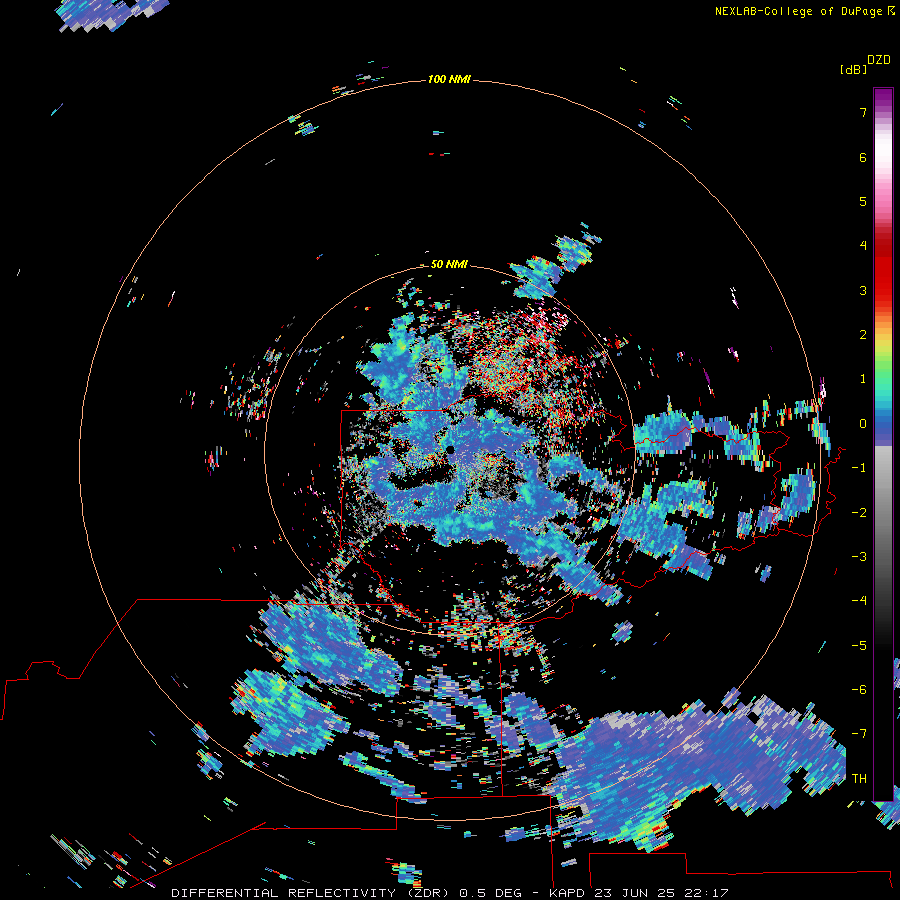Click the -6 value on the scale
The image size is (900, 900).
(859, 690)
